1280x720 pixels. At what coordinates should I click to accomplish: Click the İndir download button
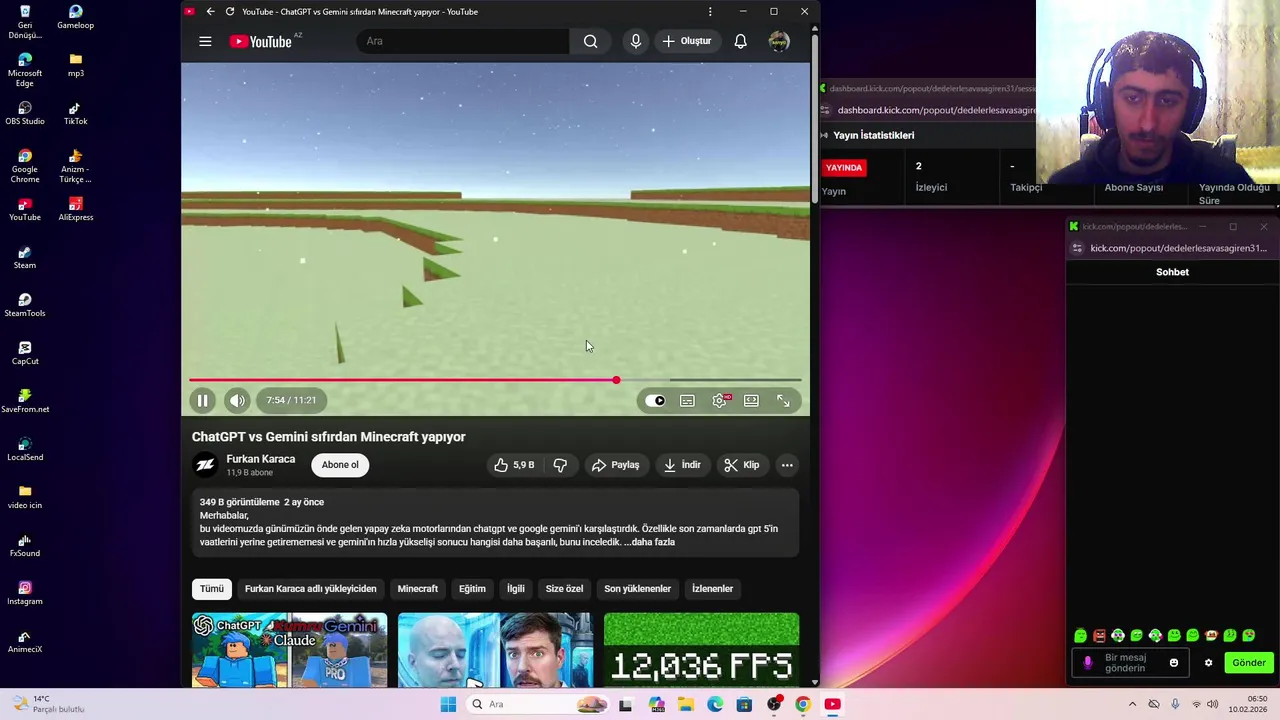point(682,465)
